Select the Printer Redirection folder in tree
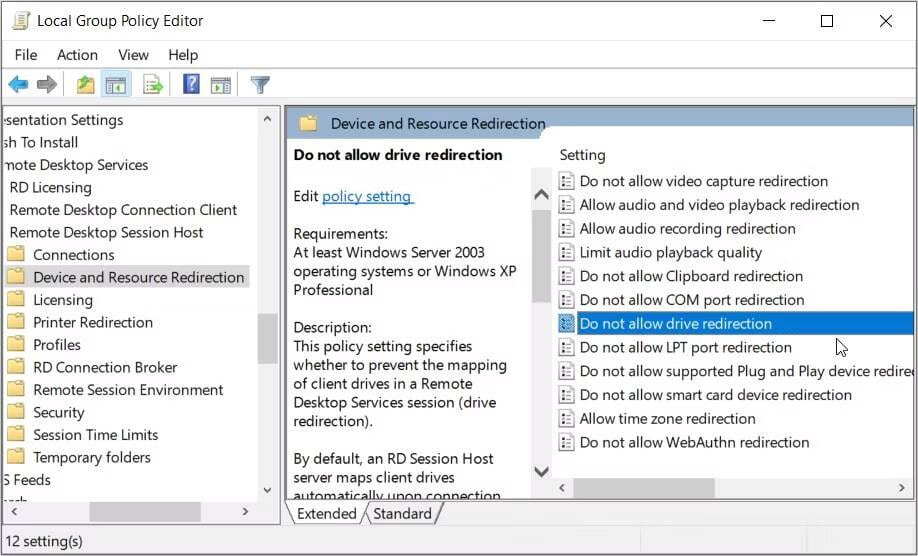918x556 pixels. [x=93, y=322]
